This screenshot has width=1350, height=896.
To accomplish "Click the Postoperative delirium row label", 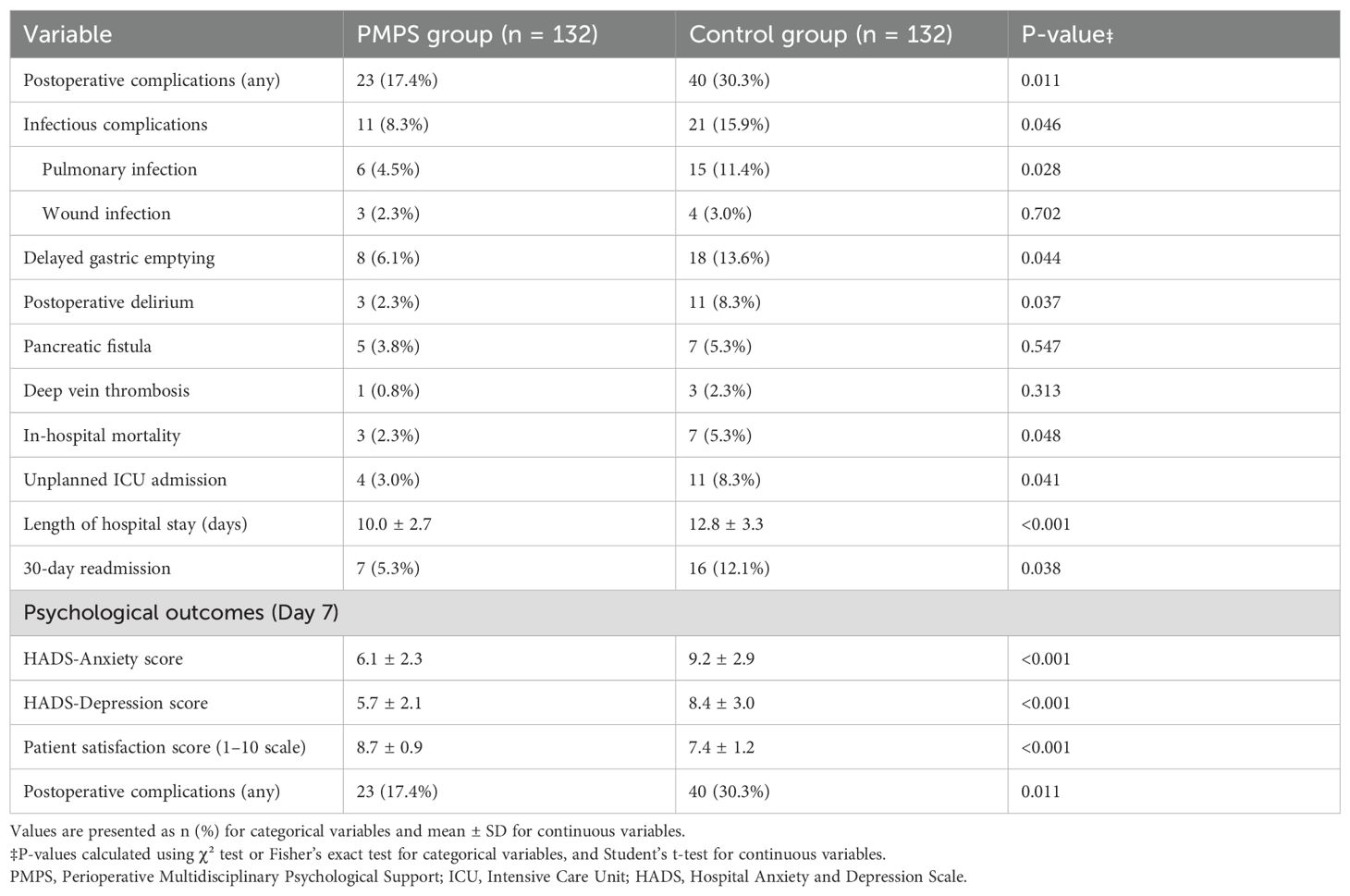I will point(108,302).
